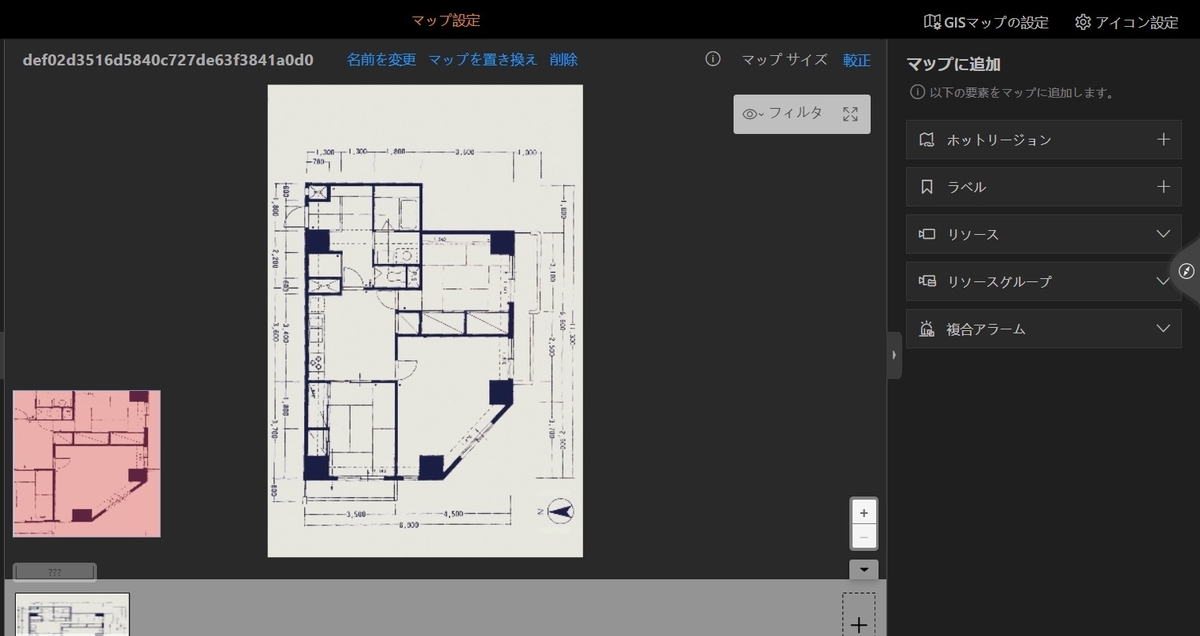Open the フィルタ dropdown label
1200x636 pixels.
click(x=795, y=114)
